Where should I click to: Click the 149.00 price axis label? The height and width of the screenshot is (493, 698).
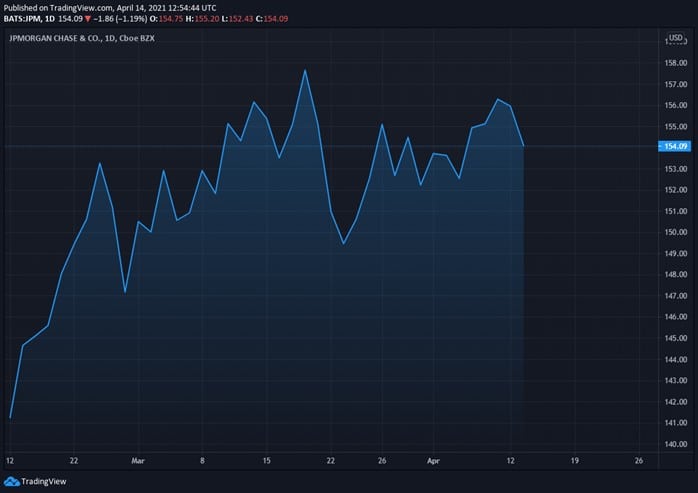coord(676,253)
